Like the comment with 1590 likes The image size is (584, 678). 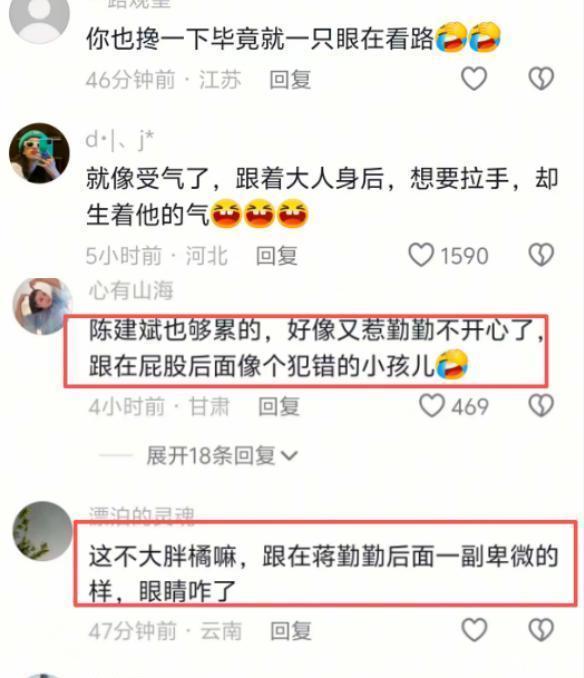coord(421,254)
